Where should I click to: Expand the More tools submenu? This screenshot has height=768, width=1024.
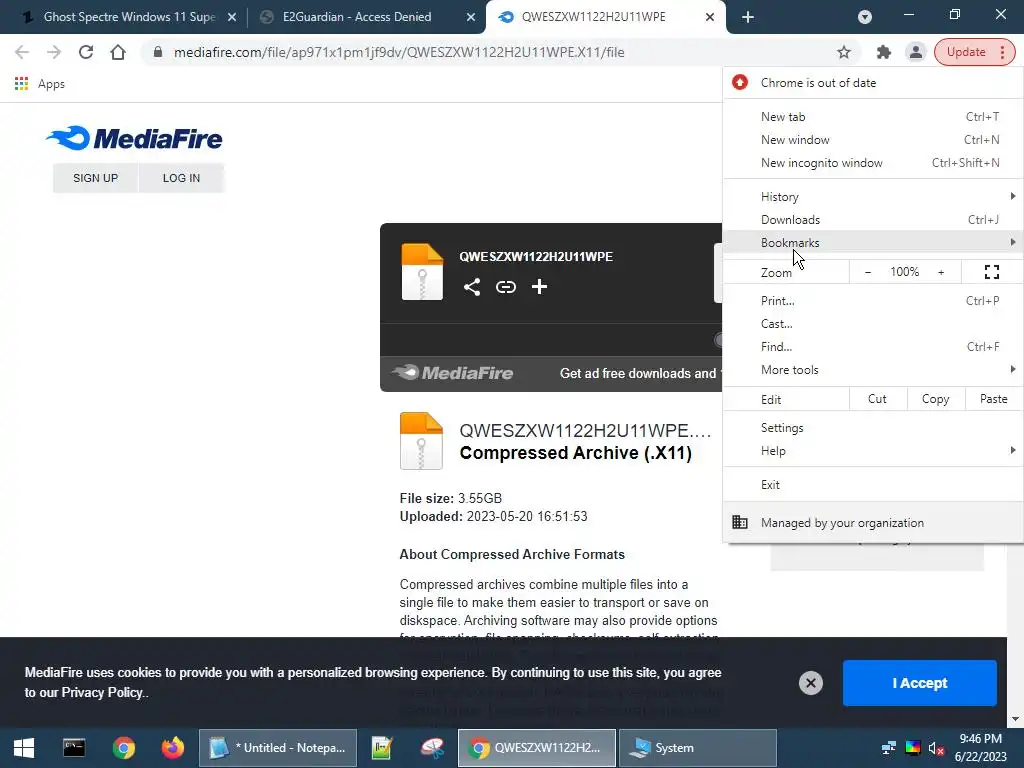[x=873, y=370]
